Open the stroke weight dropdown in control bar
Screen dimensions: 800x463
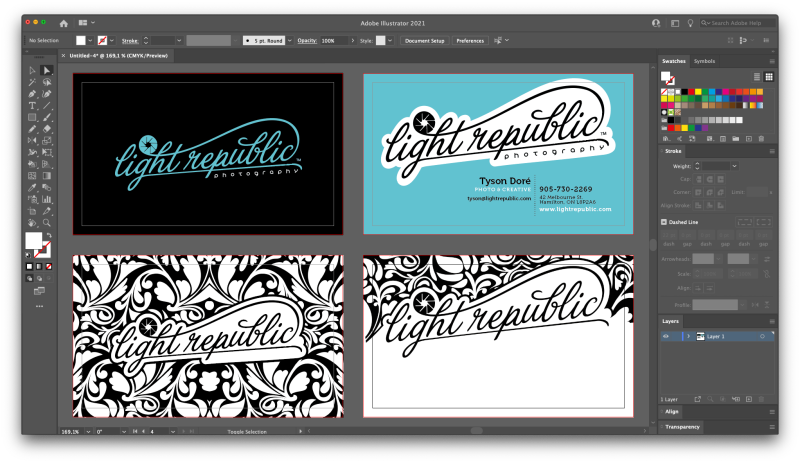(179, 40)
